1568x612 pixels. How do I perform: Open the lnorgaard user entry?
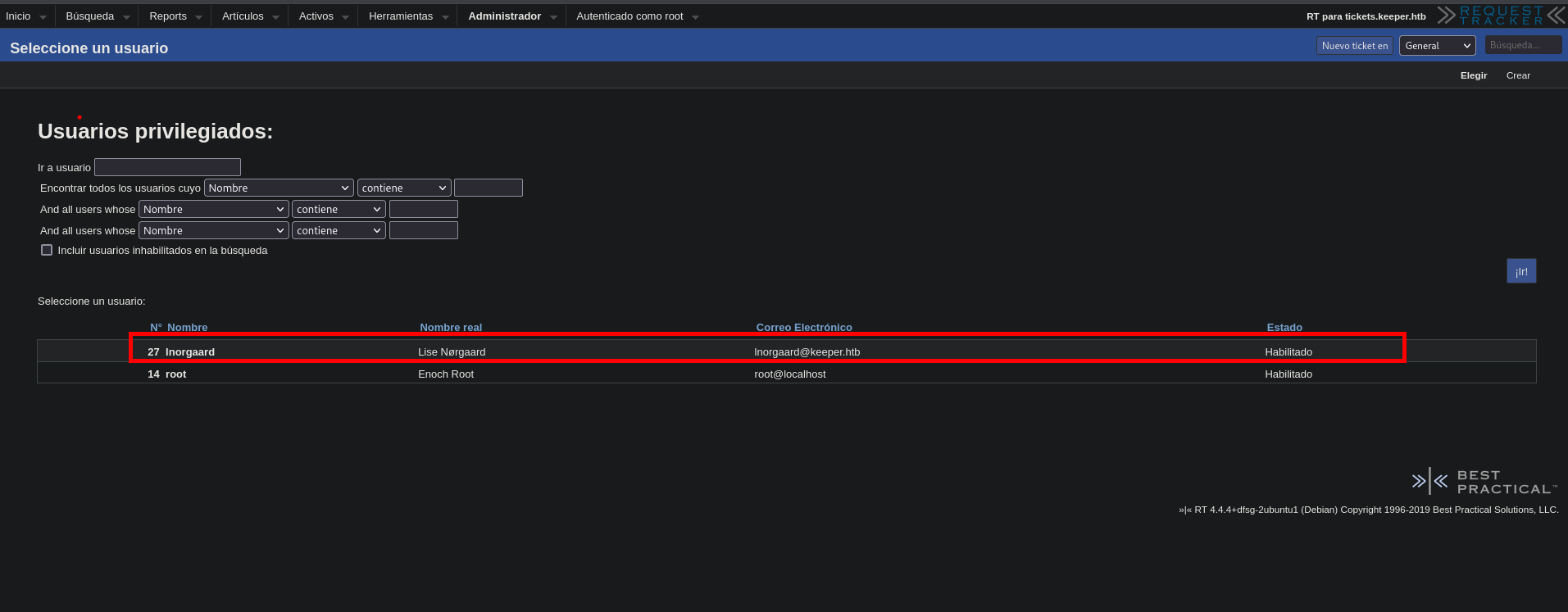coord(189,352)
